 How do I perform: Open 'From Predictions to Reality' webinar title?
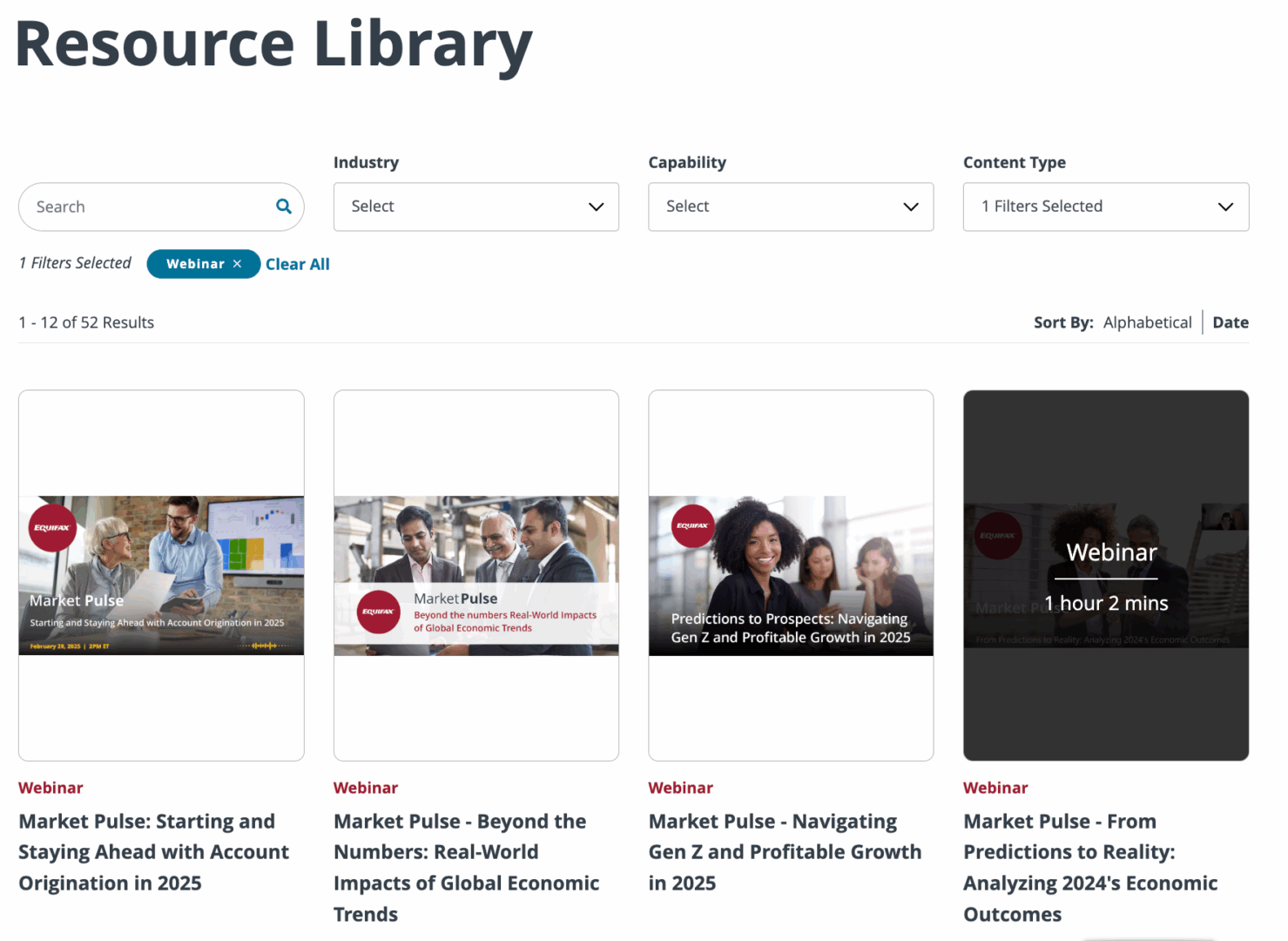point(1090,867)
